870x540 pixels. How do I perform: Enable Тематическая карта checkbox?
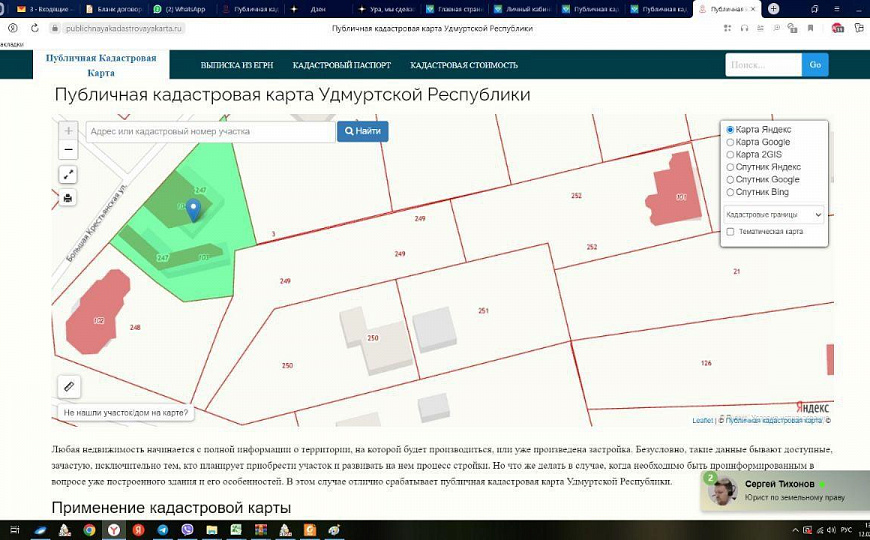click(x=730, y=231)
